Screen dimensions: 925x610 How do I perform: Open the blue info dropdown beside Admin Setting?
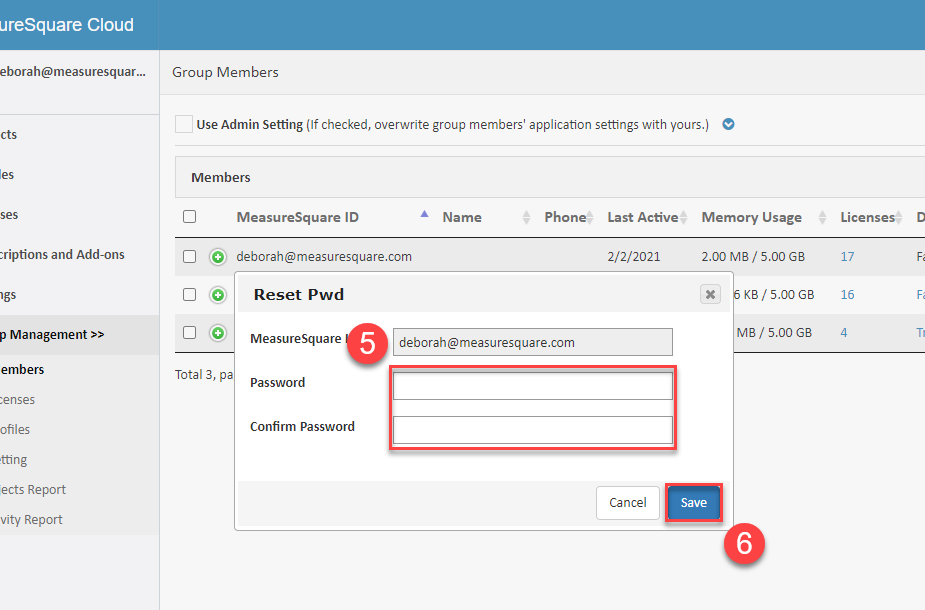pyautogui.click(x=729, y=124)
